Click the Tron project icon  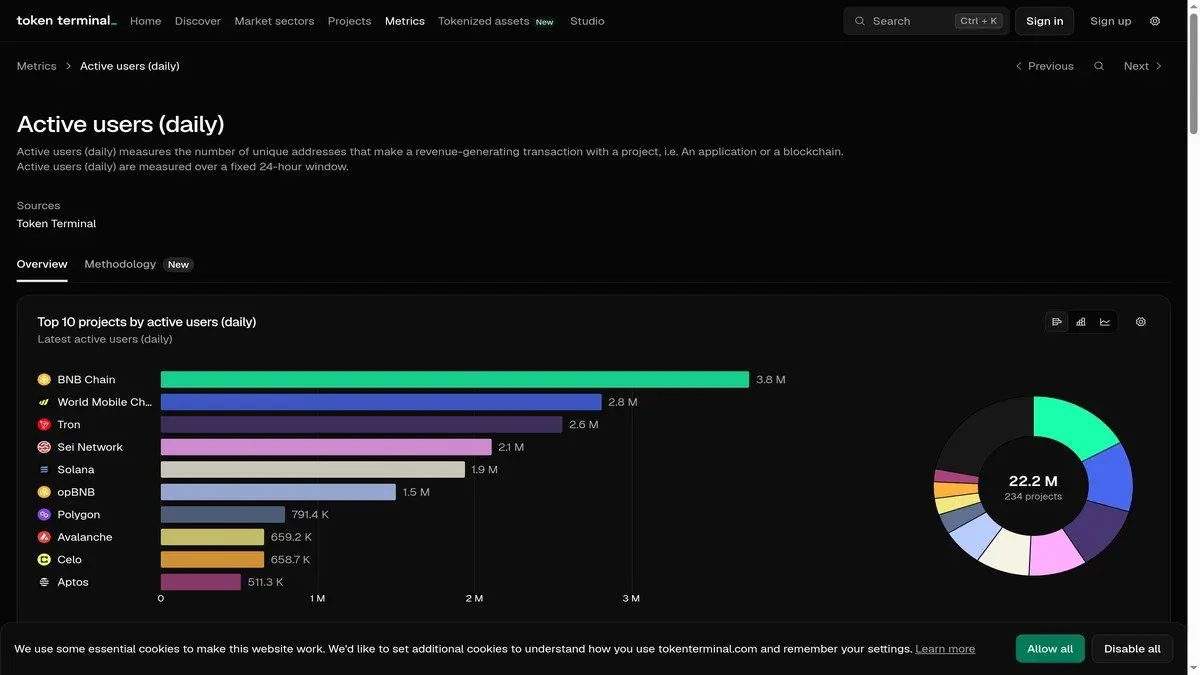pyautogui.click(x=44, y=425)
